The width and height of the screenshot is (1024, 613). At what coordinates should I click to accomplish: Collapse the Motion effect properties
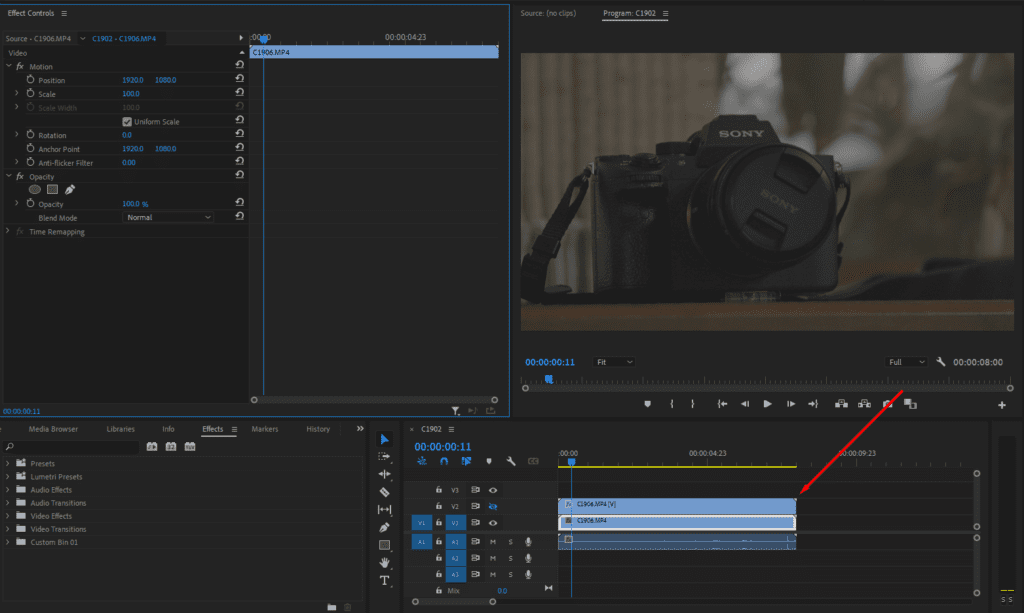(x=8, y=66)
